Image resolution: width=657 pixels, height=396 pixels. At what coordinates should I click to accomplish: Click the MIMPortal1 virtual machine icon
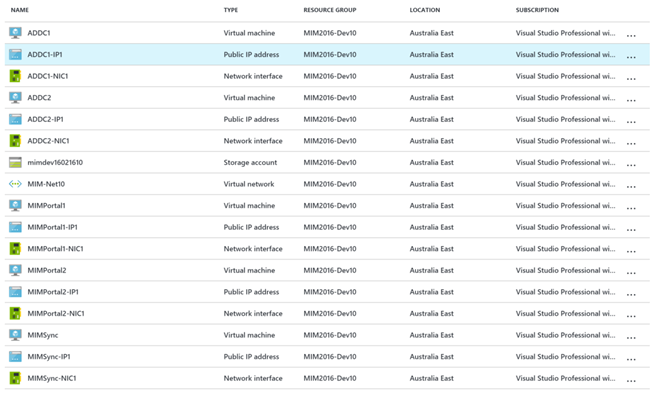pos(16,205)
